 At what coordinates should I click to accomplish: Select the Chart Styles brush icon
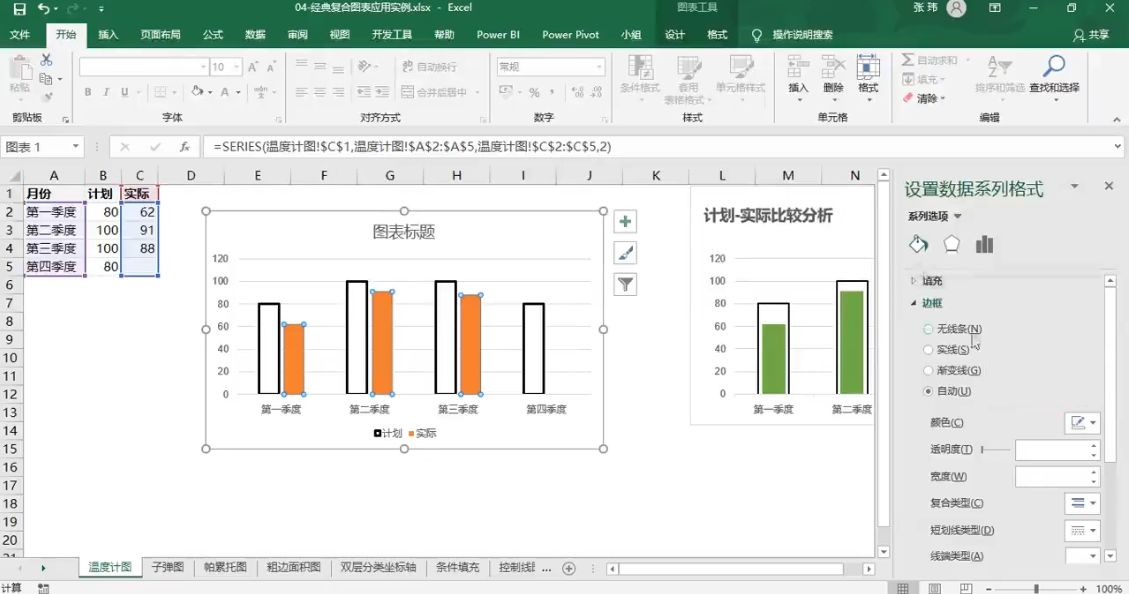point(625,253)
